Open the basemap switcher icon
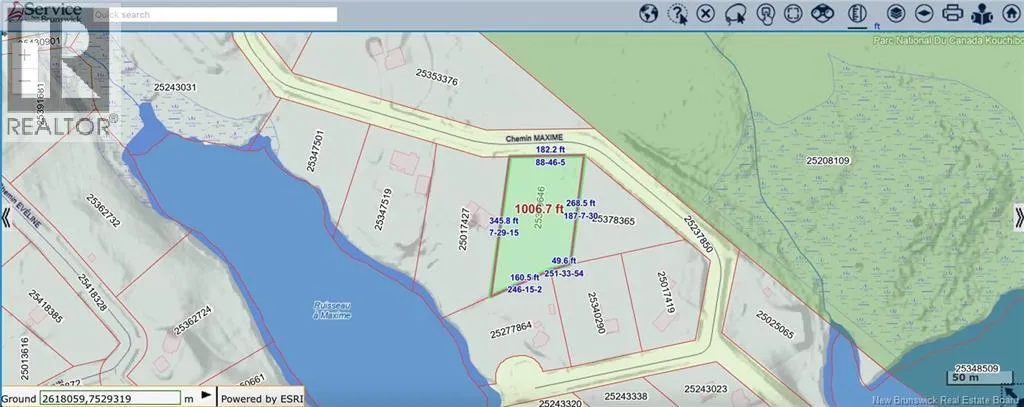 tap(924, 13)
